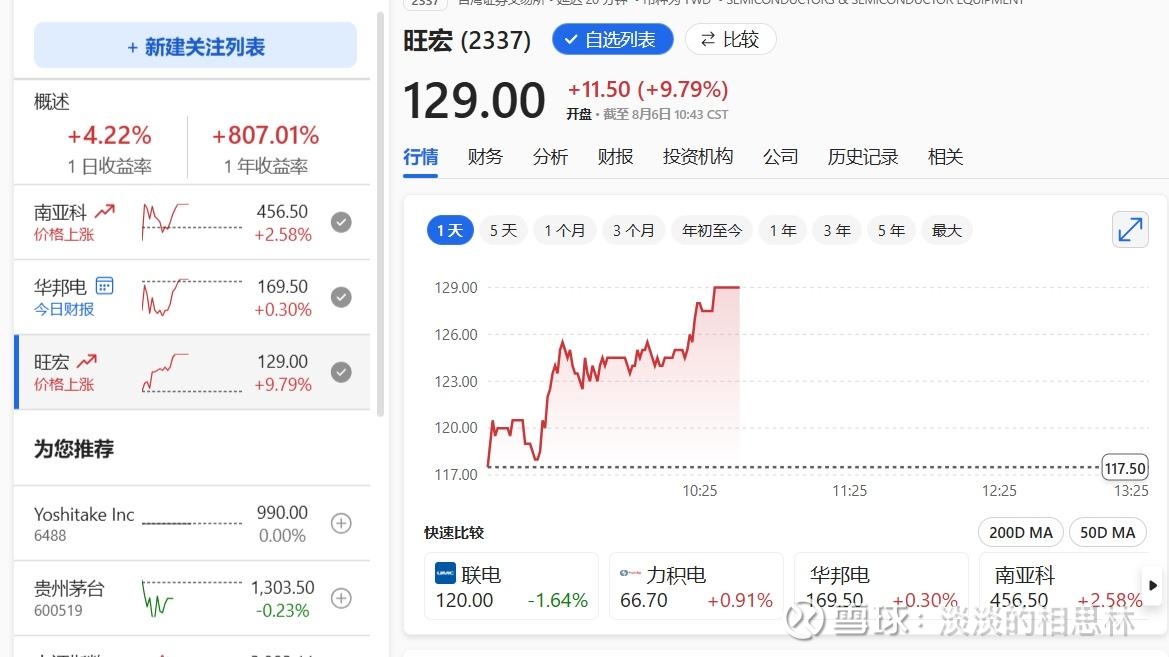Click the 117.50 previous close marker
The image size is (1169, 657).
click(x=1124, y=468)
